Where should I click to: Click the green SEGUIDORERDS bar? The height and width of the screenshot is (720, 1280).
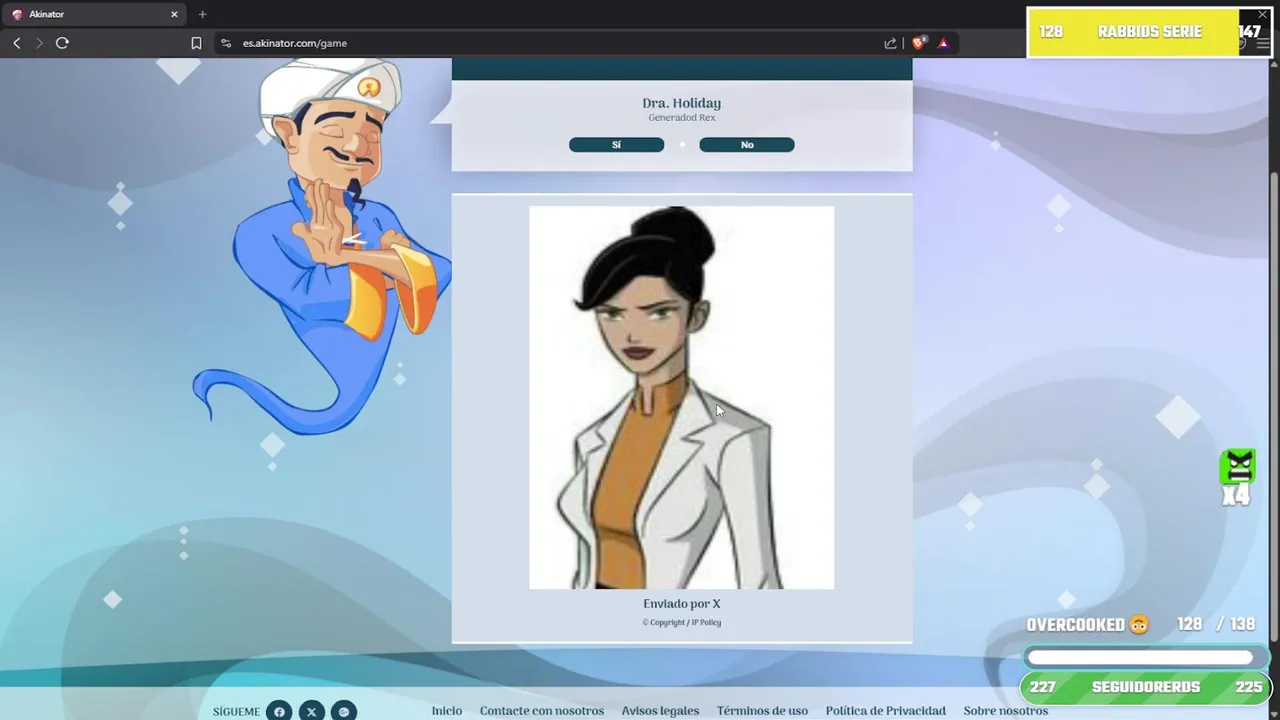(1145, 687)
